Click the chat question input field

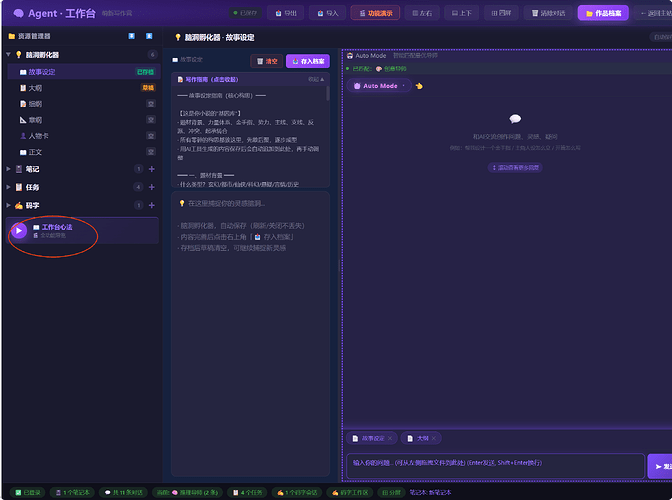pos(495,466)
